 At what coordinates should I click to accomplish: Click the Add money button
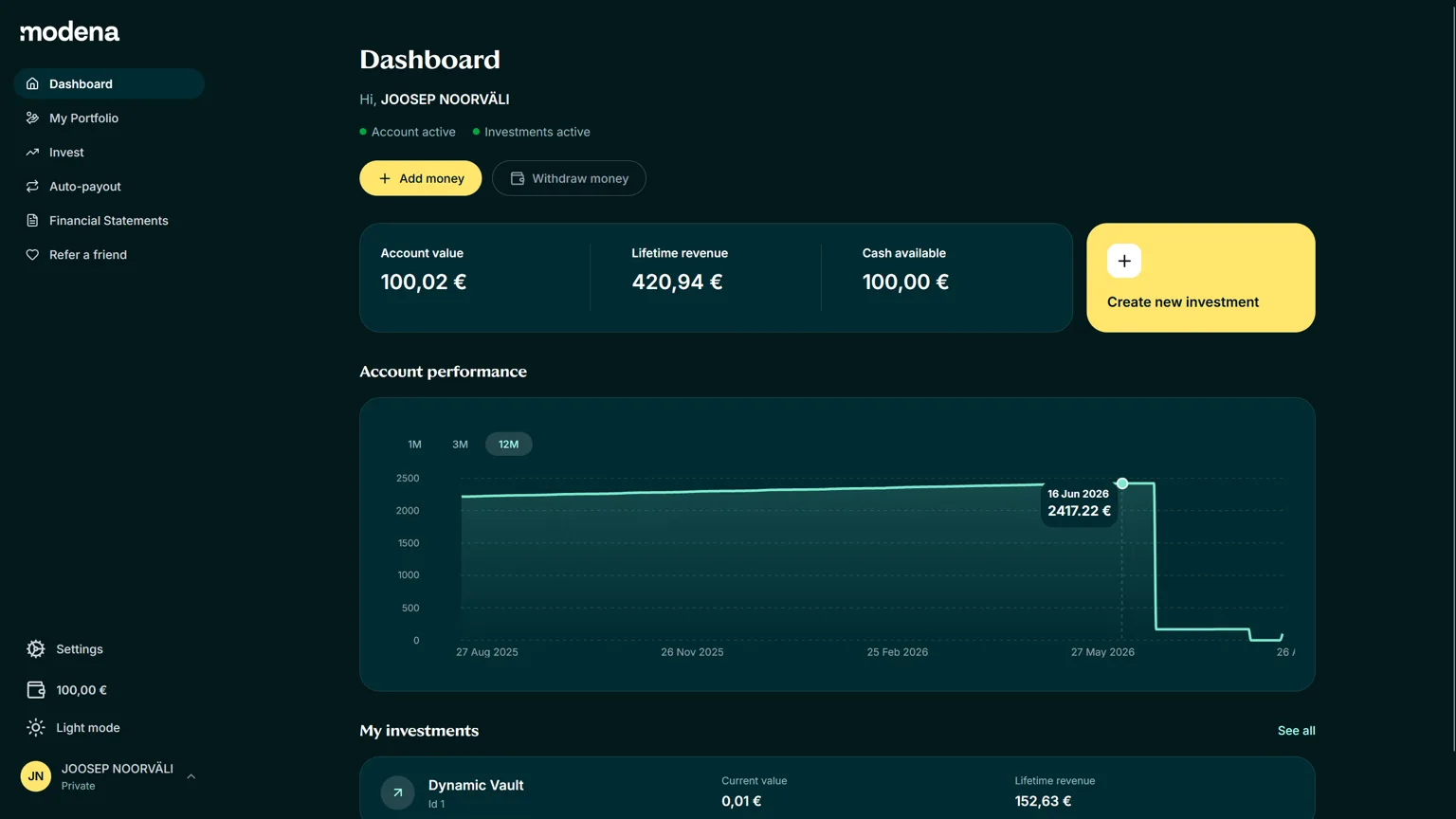pos(421,178)
